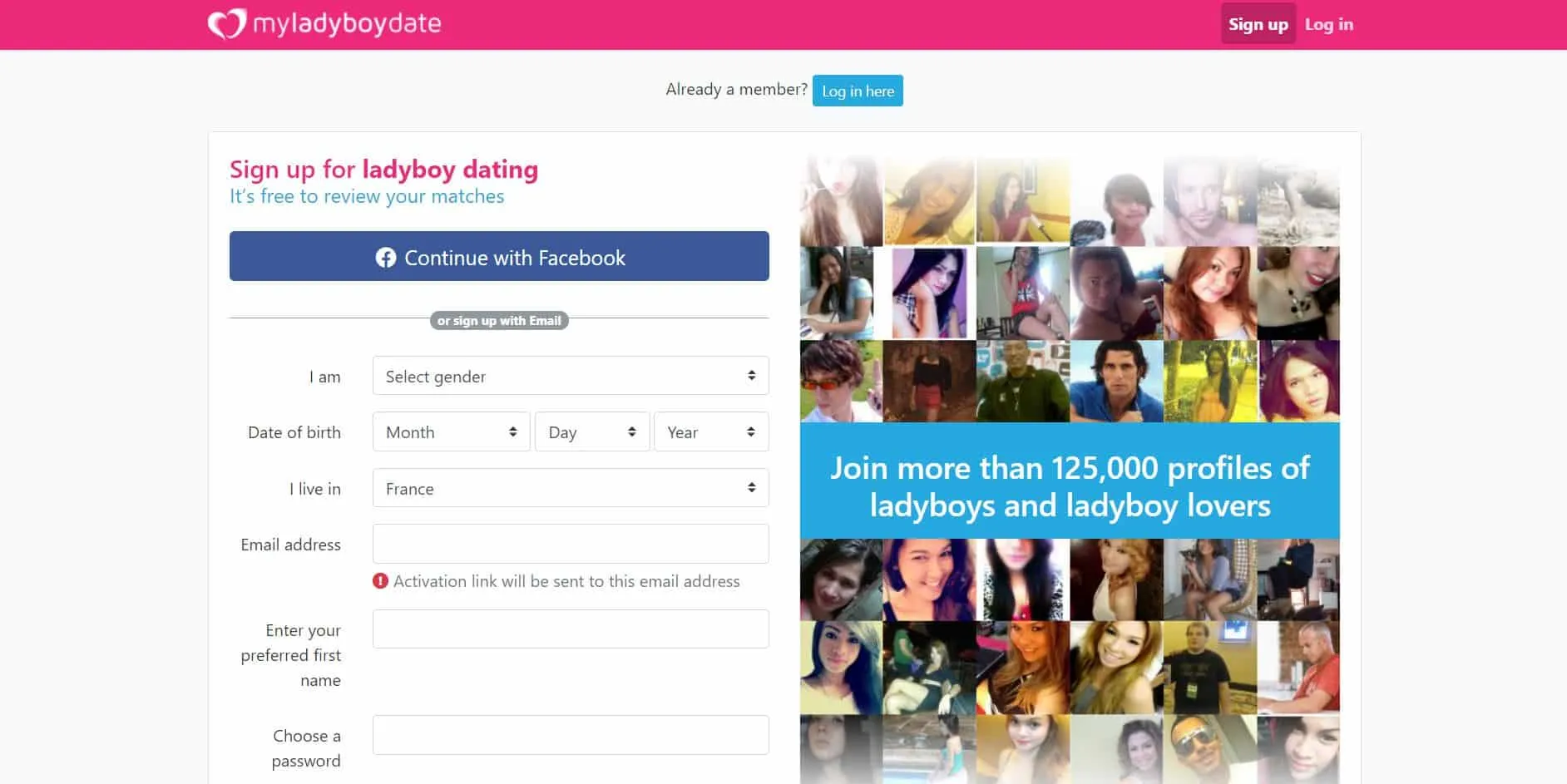Click the I live in dropdown arrows
The image size is (1567, 784).
coord(751,488)
